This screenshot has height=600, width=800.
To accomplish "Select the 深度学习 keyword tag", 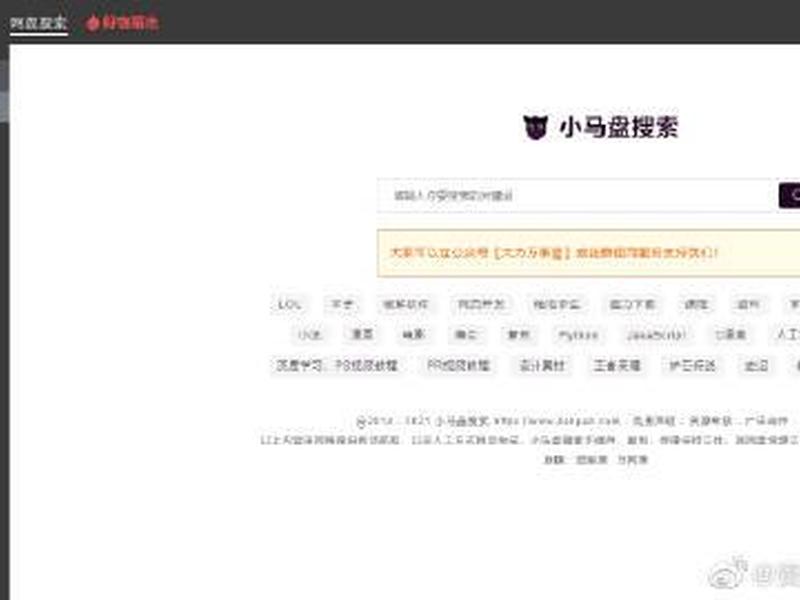I will [299, 365].
